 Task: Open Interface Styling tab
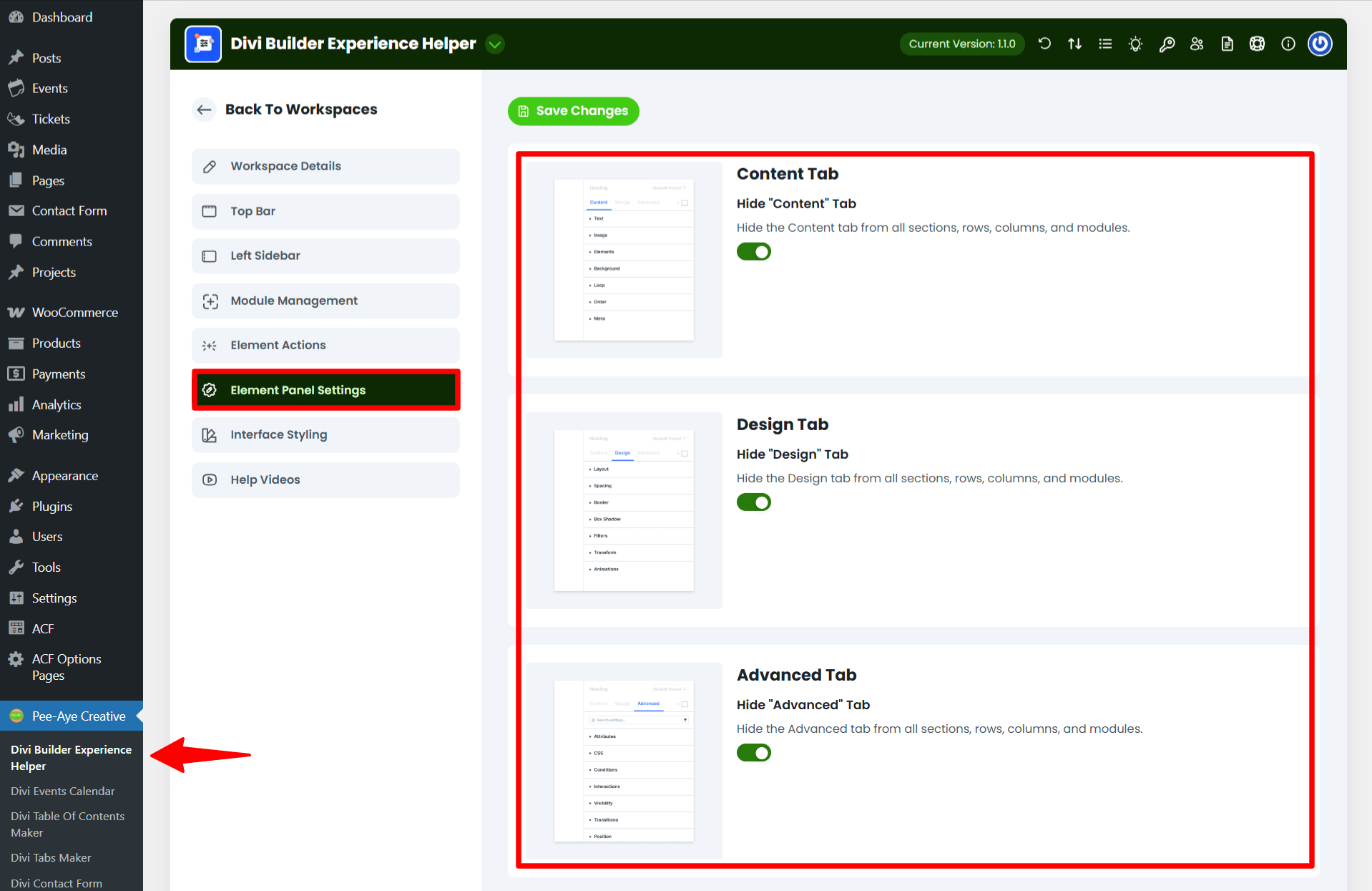[325, 434]
